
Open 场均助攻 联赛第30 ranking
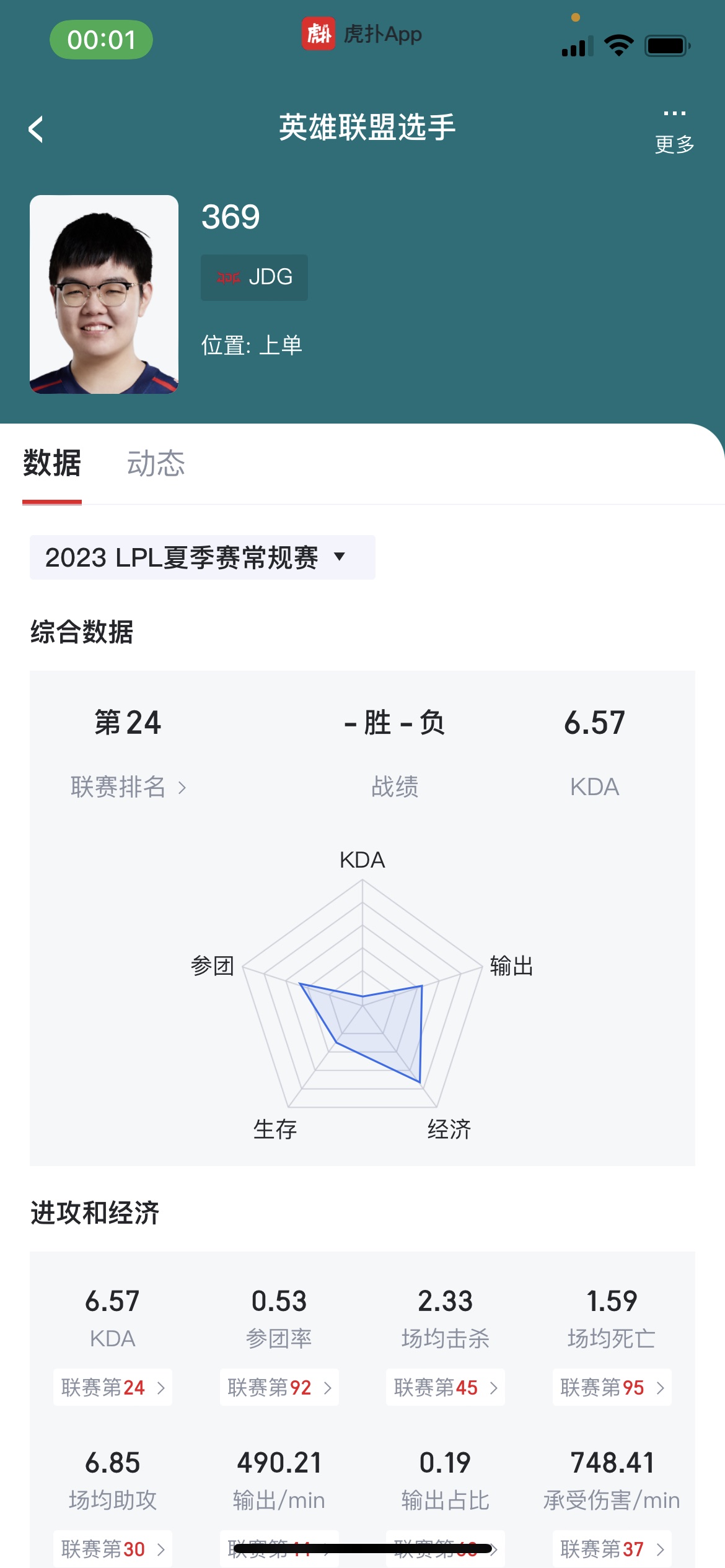(x=113, y=1549)
